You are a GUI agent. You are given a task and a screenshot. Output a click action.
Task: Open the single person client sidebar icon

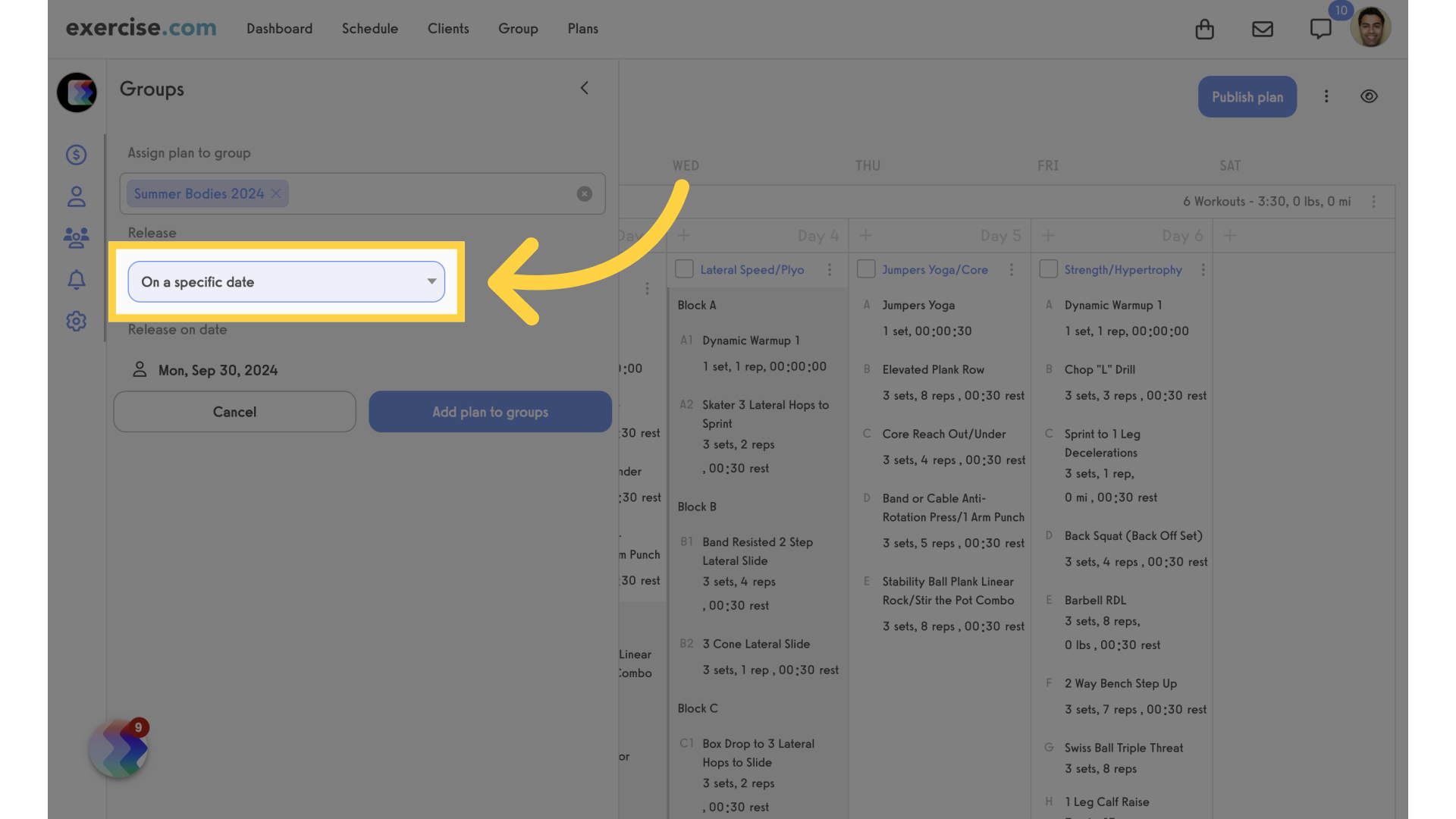(76, 197)
